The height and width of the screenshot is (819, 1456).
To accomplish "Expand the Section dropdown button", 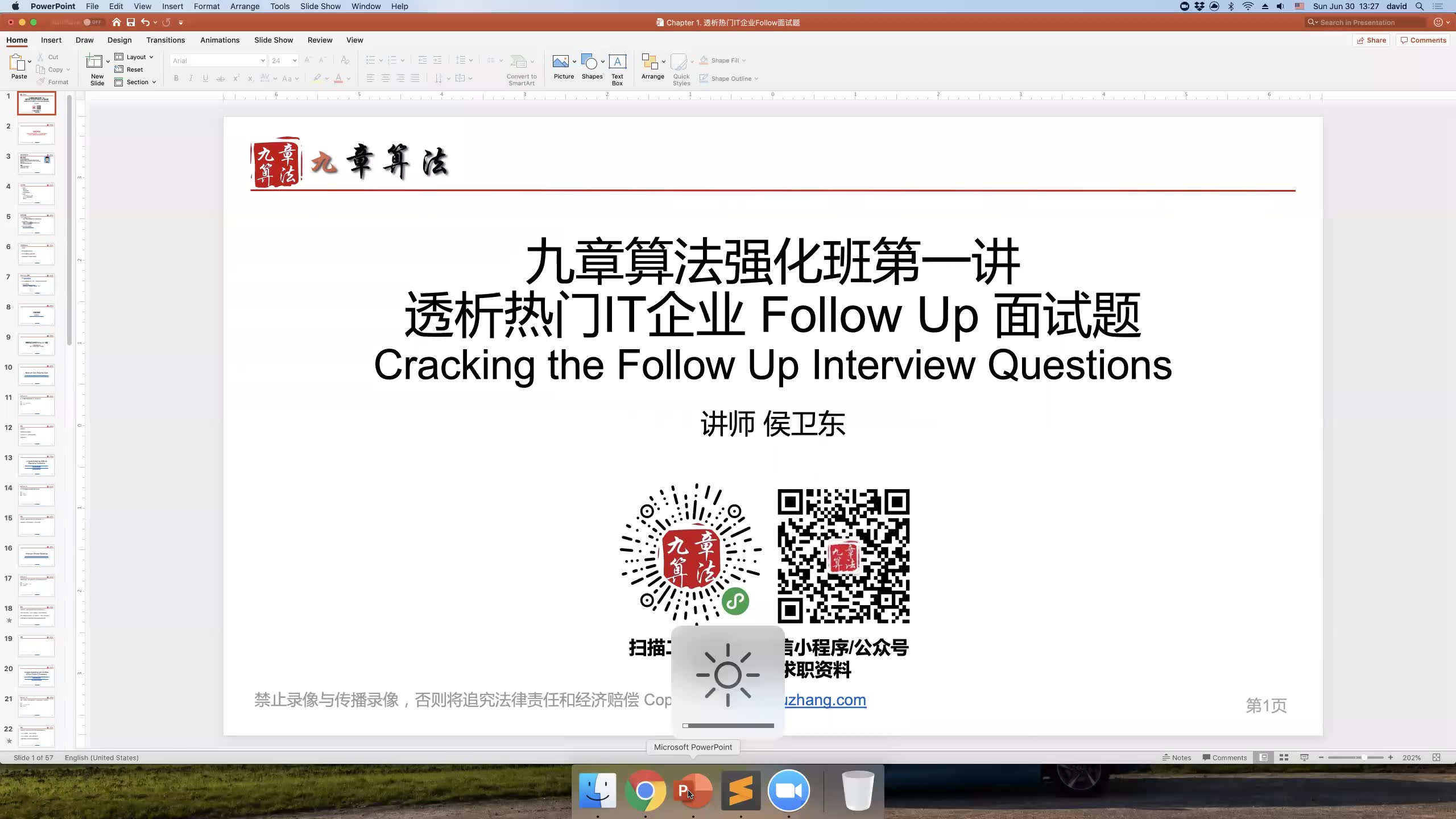I will point(154,82).
